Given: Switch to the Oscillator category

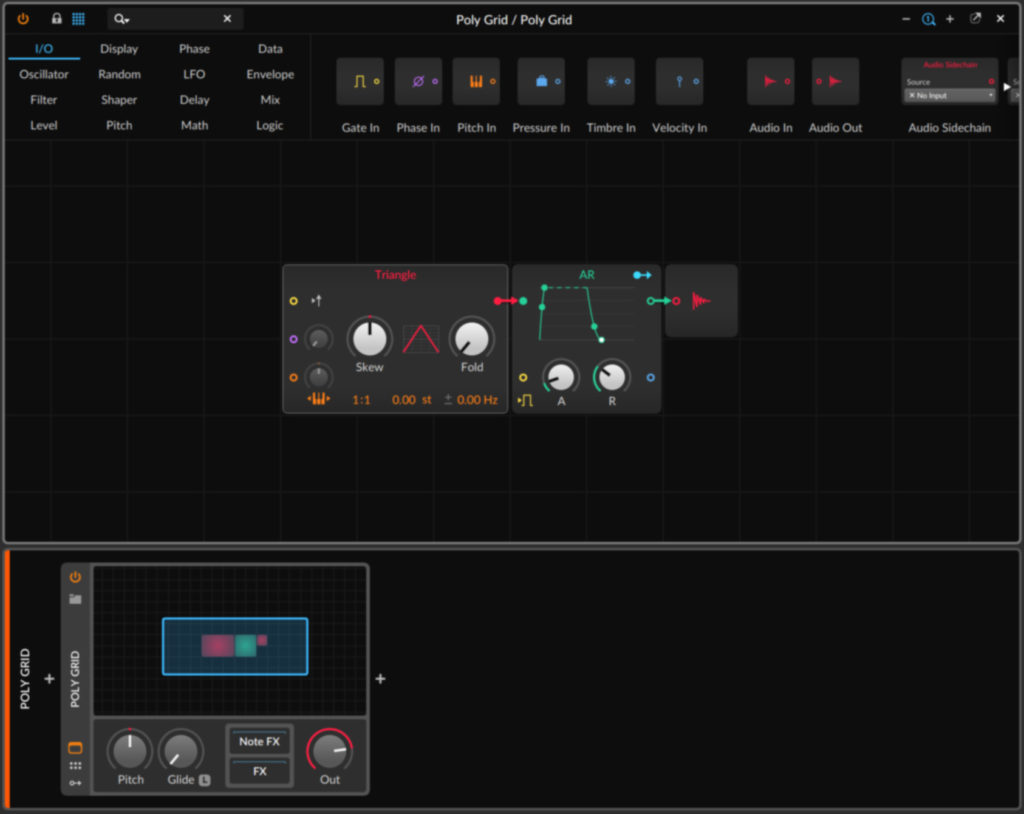Looking at the screenshot, I should [x=44, y=73].
